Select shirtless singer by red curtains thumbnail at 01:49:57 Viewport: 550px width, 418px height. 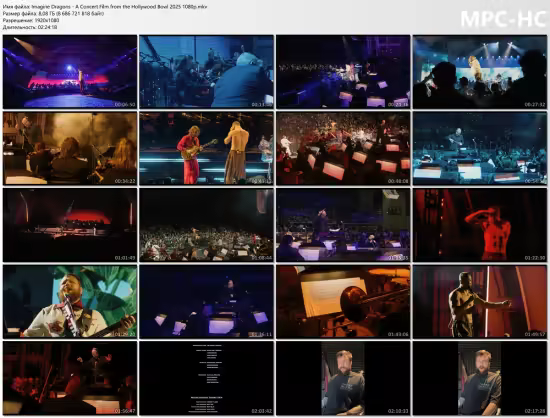[x=479, y=302]
